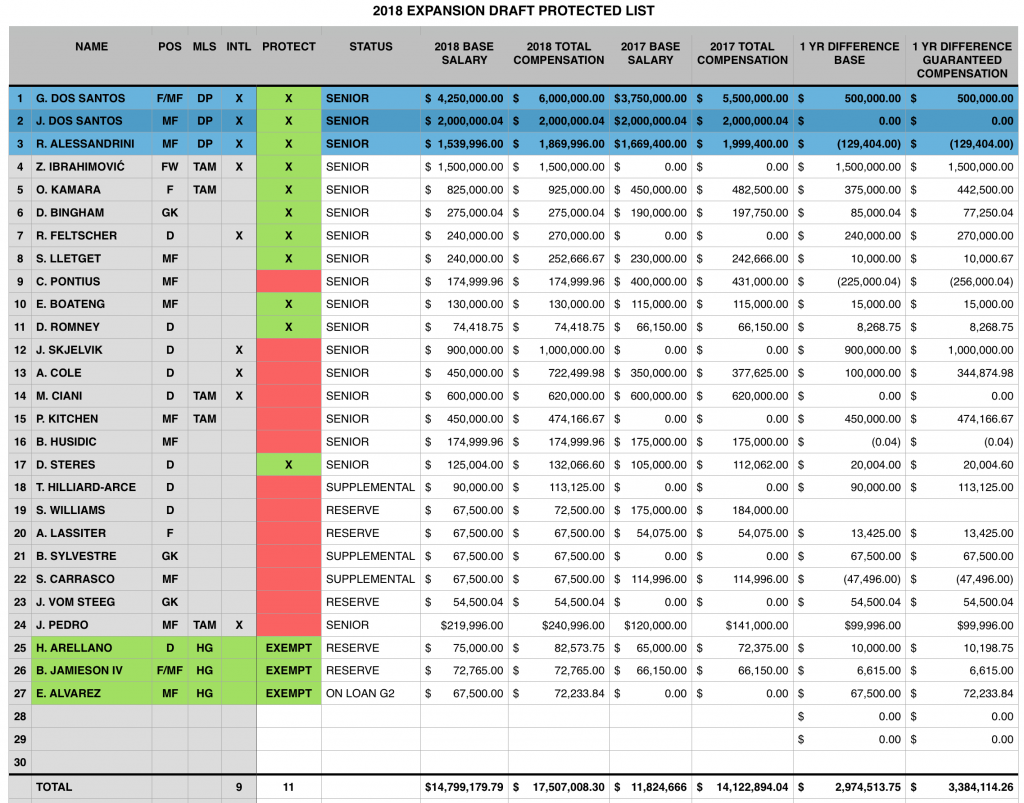Viewport: 1024px width, 803px height.
Task: Click the B. JAMIESON IV name cell
Action: (x=91, y=670)
